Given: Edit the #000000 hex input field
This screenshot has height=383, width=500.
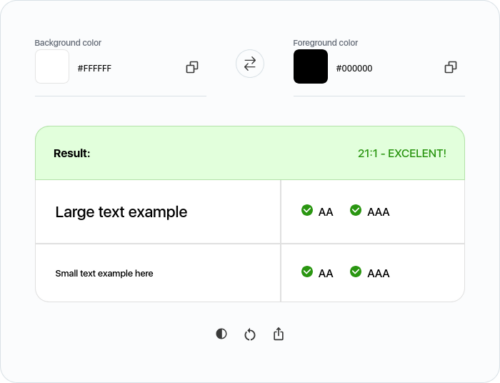Looking at the screenshot, I should click(x=385, y=68).
